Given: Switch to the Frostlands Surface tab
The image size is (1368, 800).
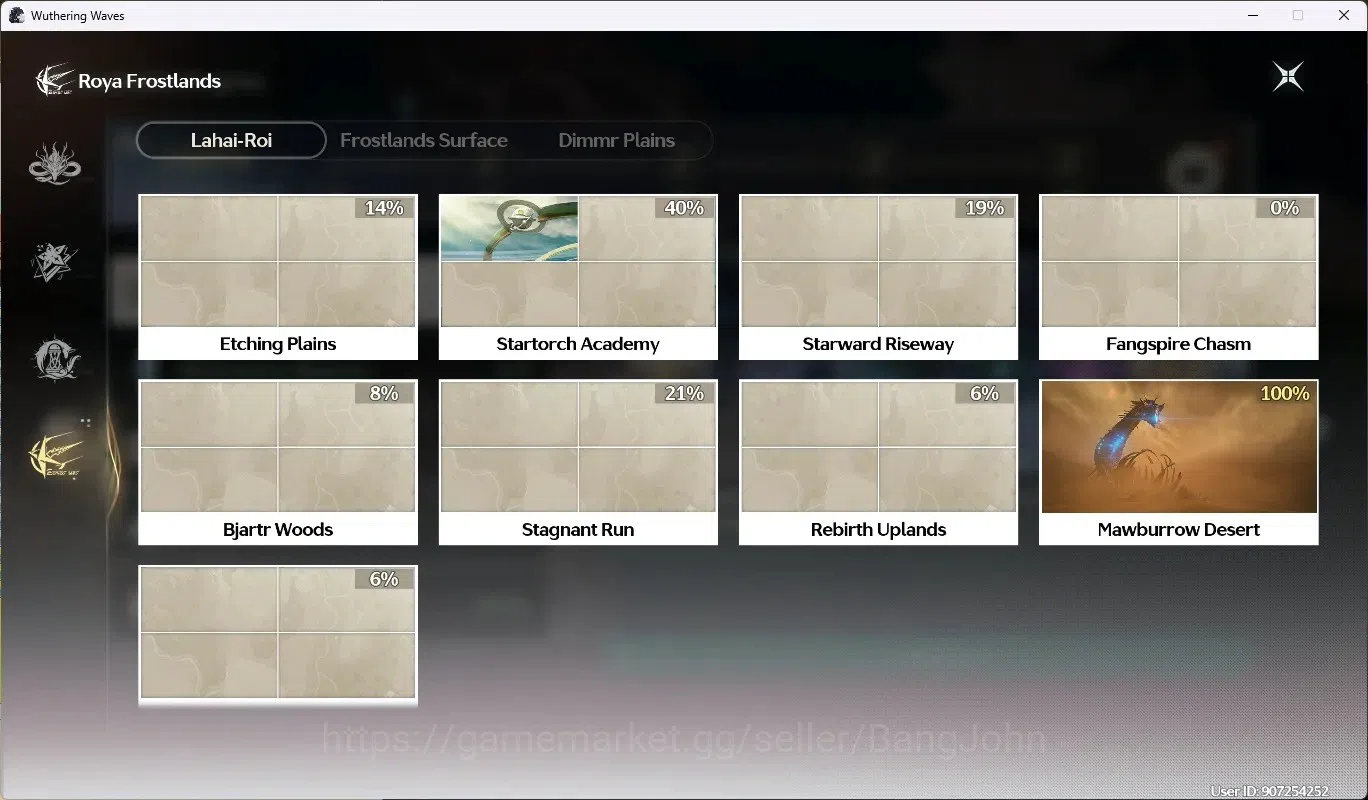Looking at the screenshot, I should point(424,141).
